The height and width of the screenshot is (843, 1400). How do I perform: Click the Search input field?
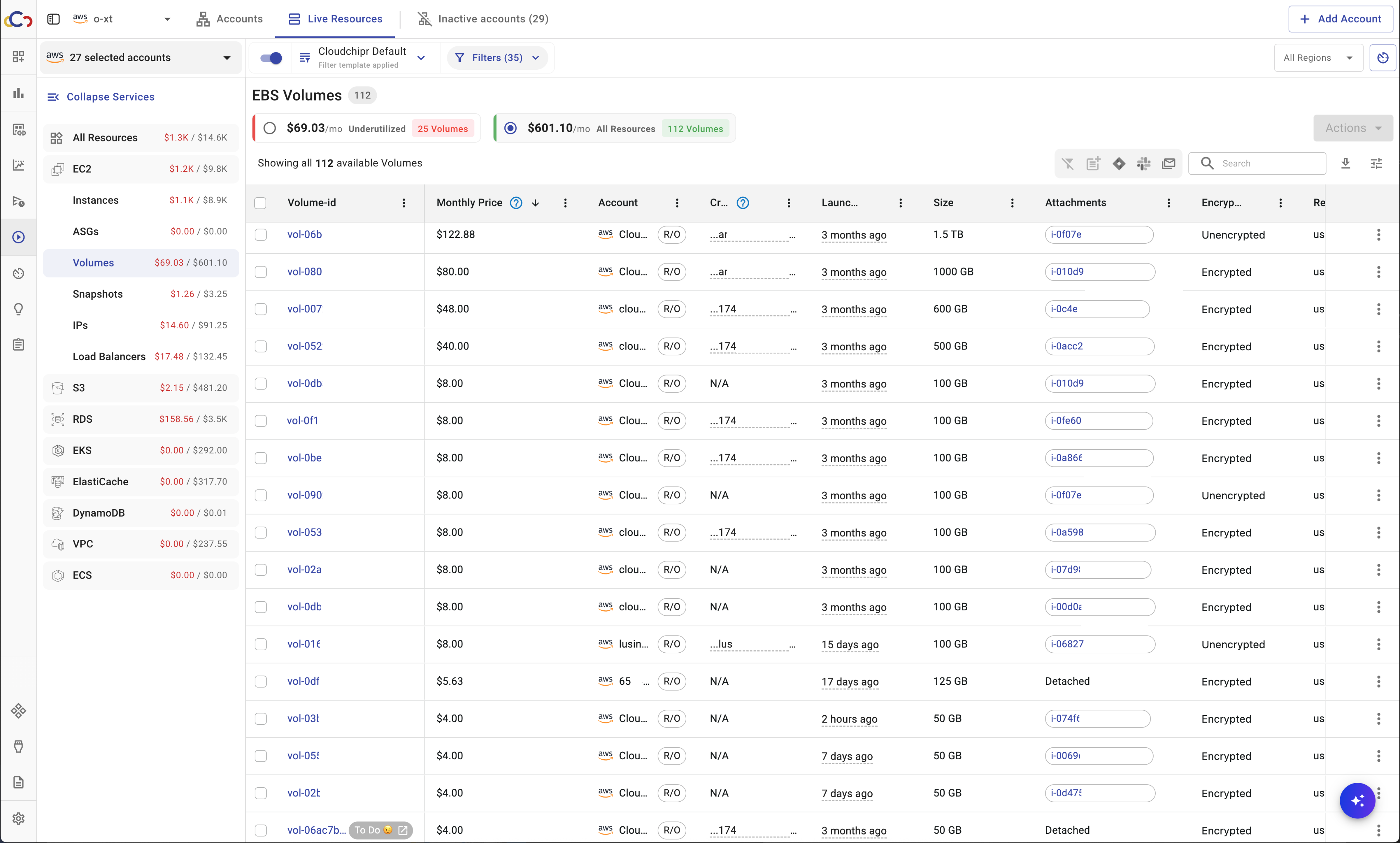coord(1267,164)
